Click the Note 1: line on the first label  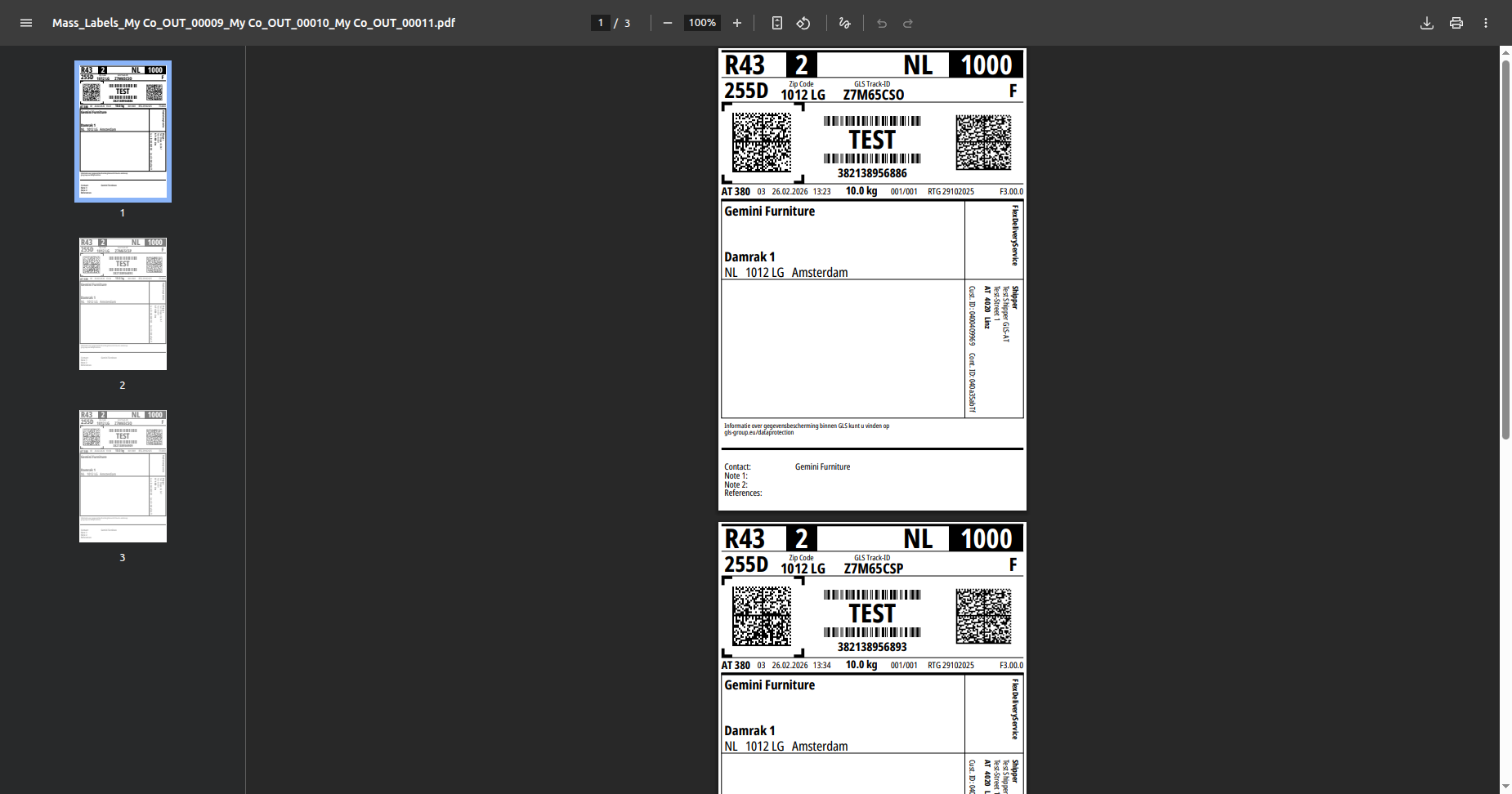pyautogui.click(x=736, y=476)
